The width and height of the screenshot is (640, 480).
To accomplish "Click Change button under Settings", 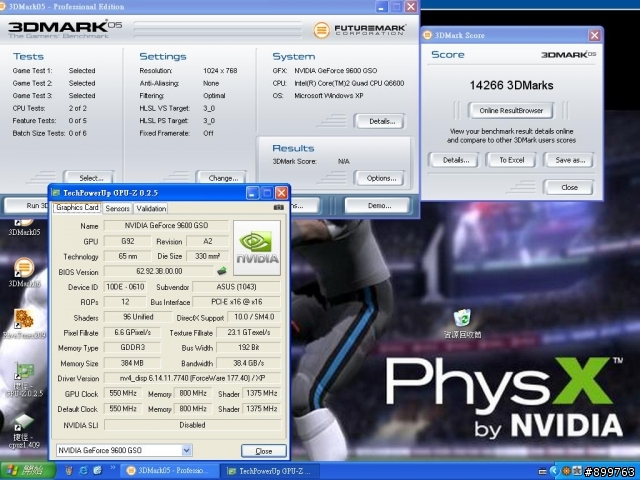I will (x=222, y=178).
